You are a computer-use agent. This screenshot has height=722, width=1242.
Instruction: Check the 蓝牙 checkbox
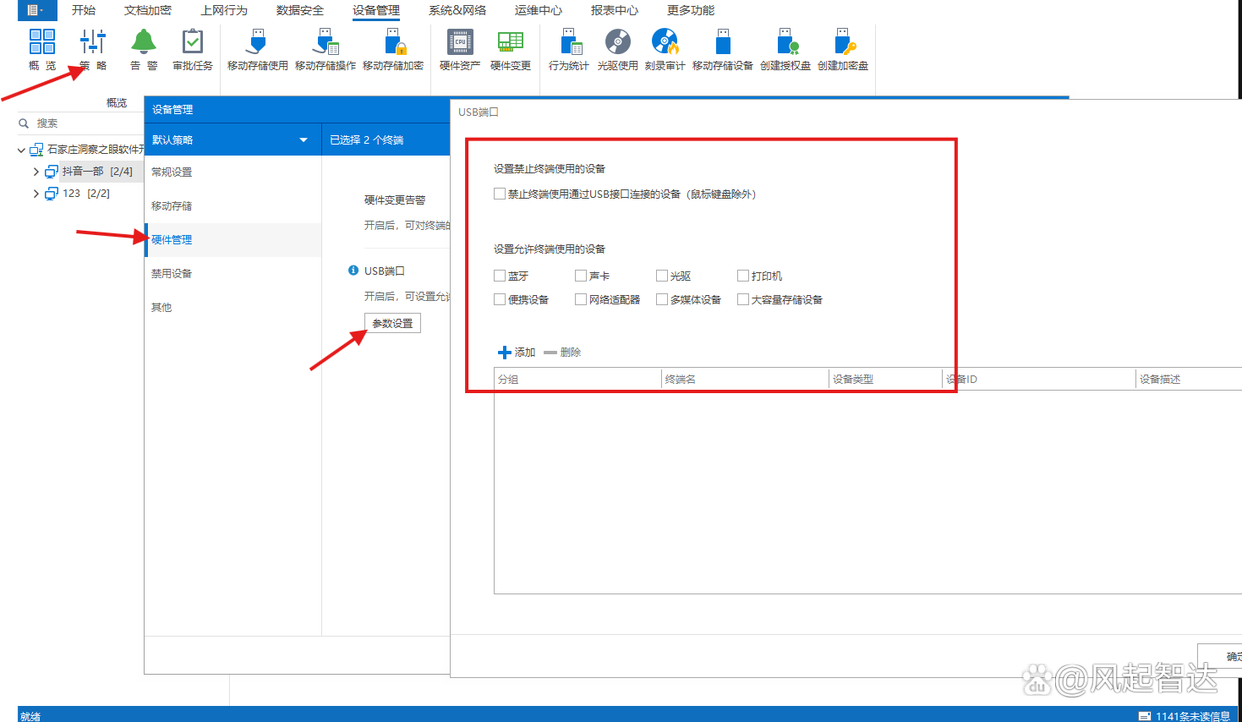coord(500,276)
